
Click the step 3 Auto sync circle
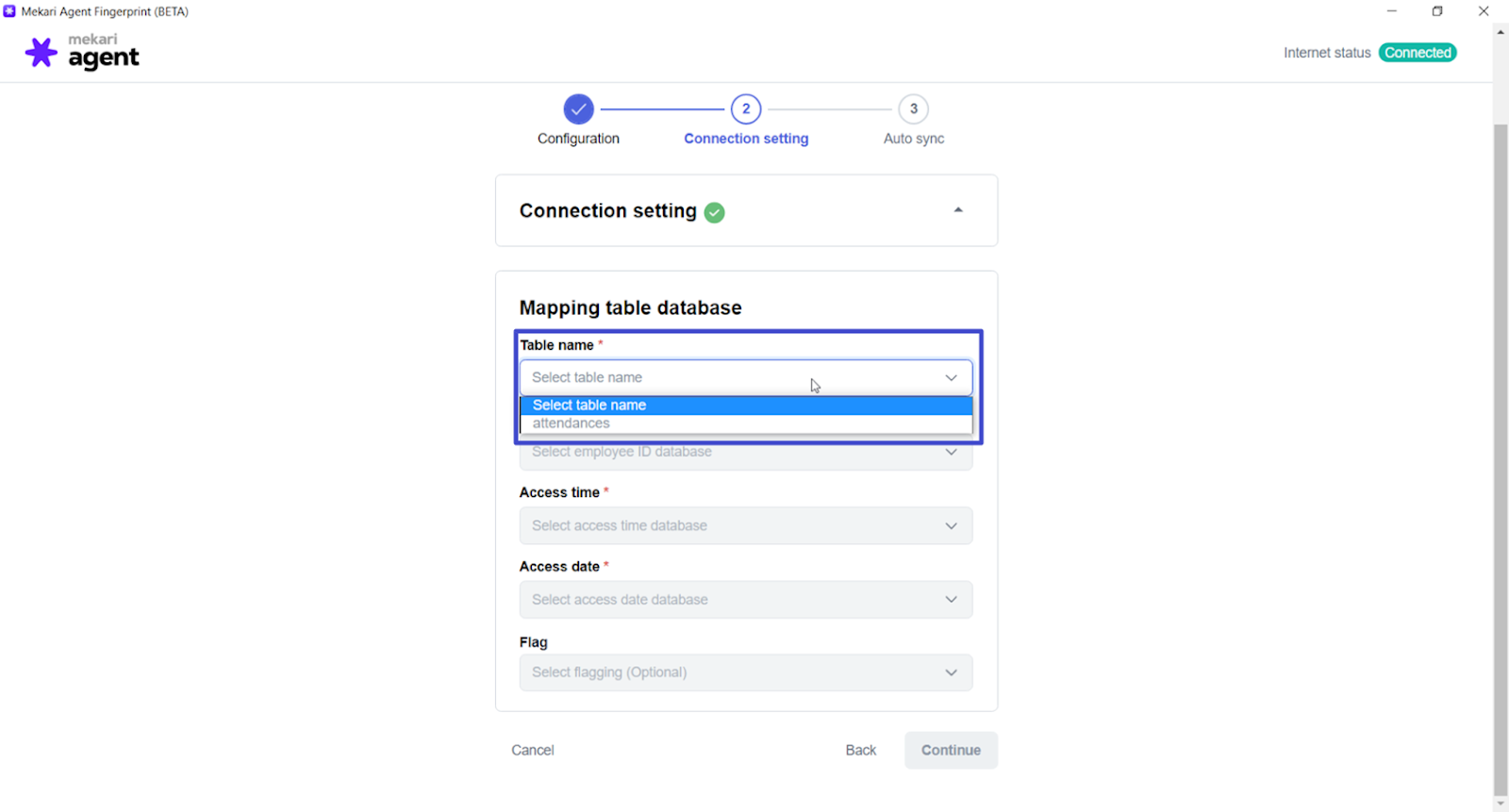point(913,109)
